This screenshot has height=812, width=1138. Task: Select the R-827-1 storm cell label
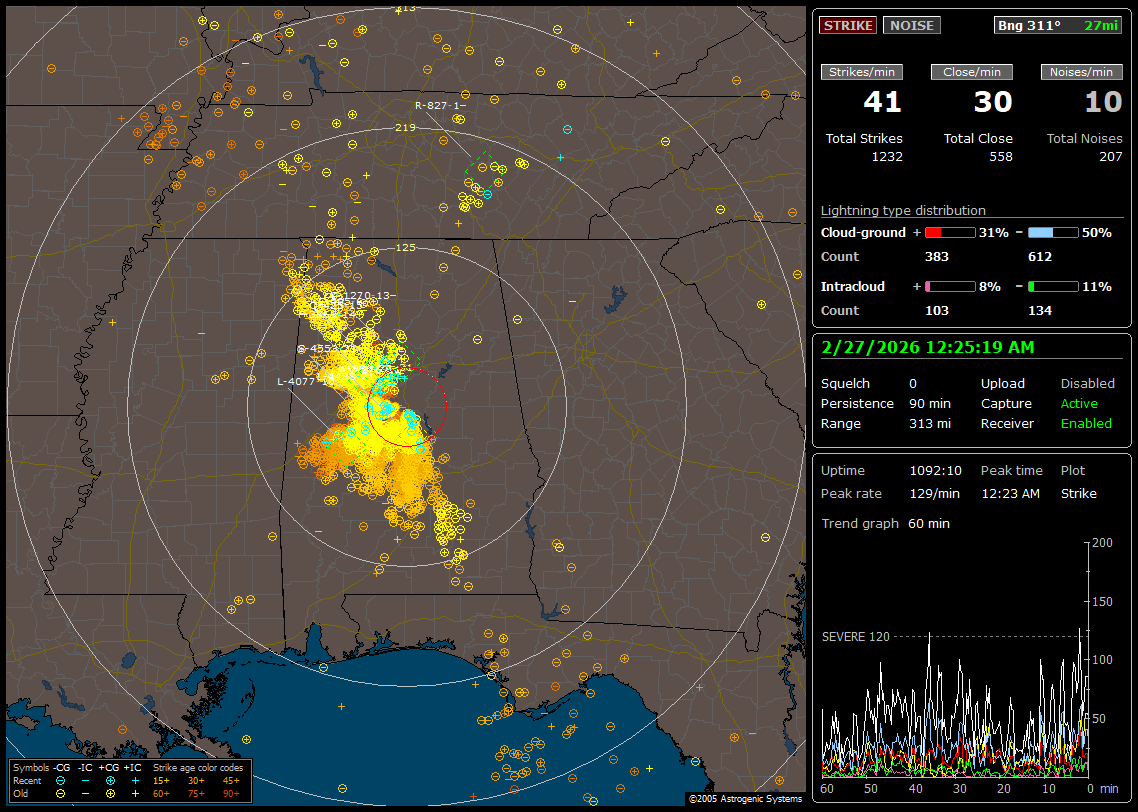click(x=440, y=105)
